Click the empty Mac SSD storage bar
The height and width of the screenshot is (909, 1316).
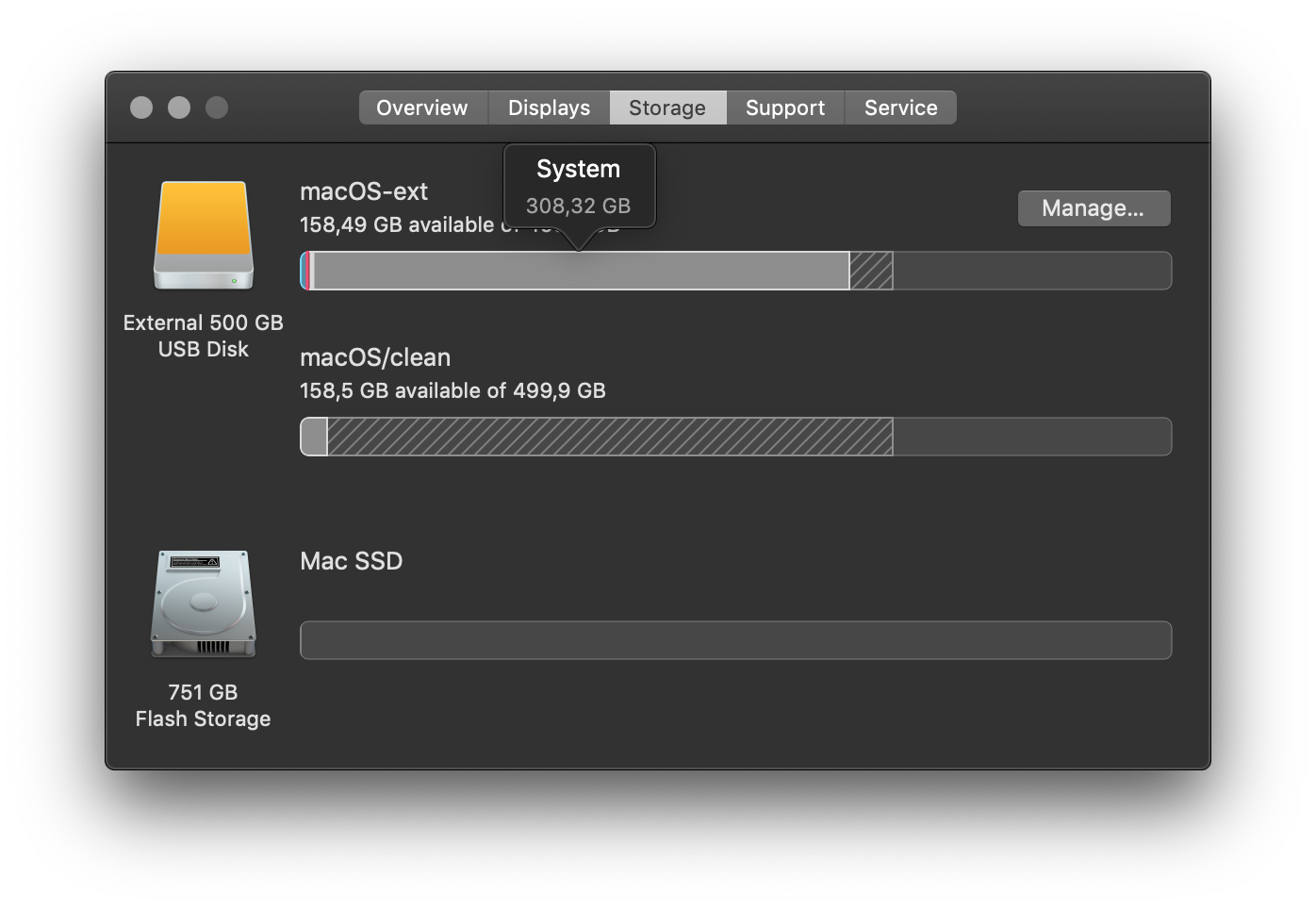pyautogui.click(x=735, y=640)
